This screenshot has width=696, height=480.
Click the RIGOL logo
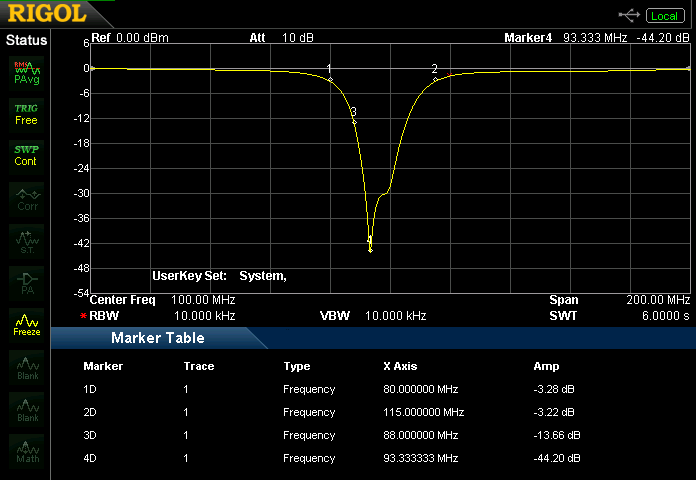[x=47, y=13]
